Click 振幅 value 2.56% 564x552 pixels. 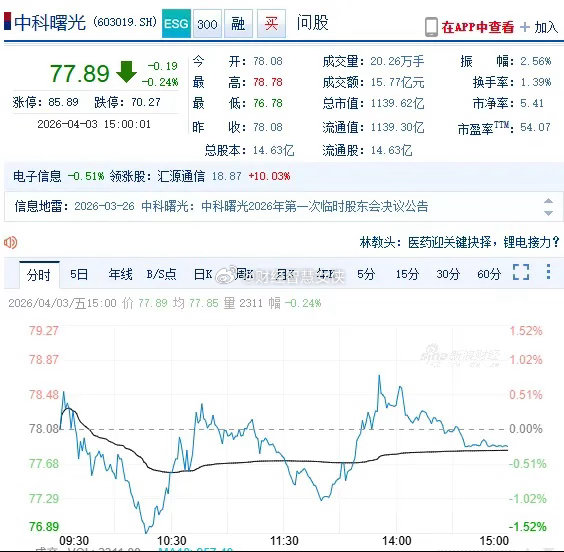click(536, 61)
